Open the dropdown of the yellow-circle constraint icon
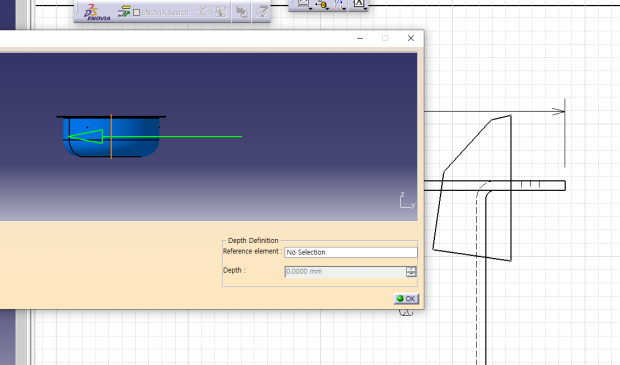Screen dimensions: 620x365 tap(327, 8)
